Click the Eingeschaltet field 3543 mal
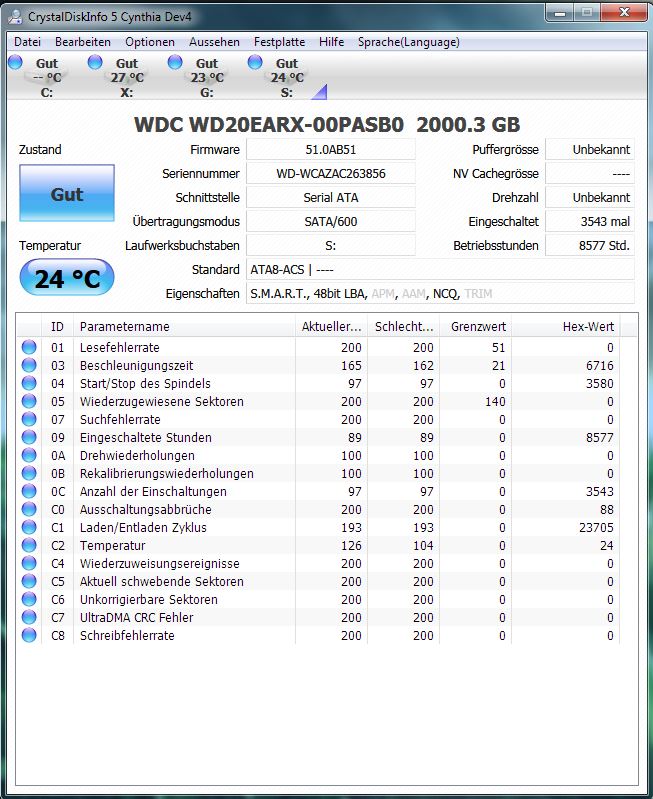Screen dimensions: 653x799 [x=590, y=222]
